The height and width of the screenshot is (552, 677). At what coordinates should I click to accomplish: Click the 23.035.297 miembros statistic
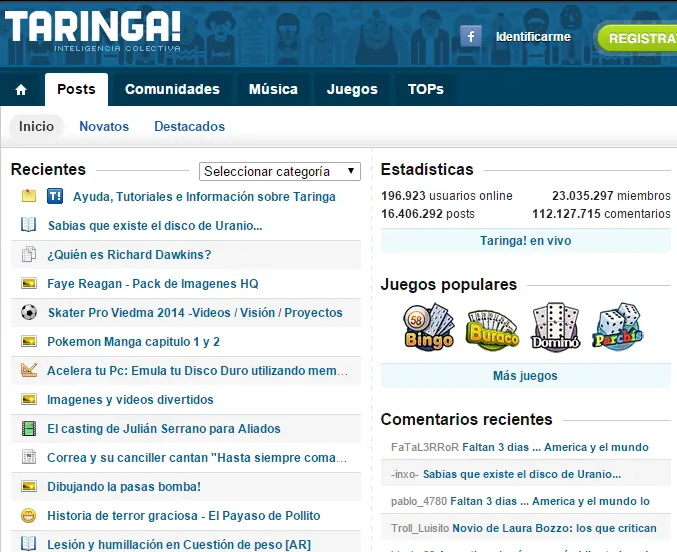pos(611,196)
